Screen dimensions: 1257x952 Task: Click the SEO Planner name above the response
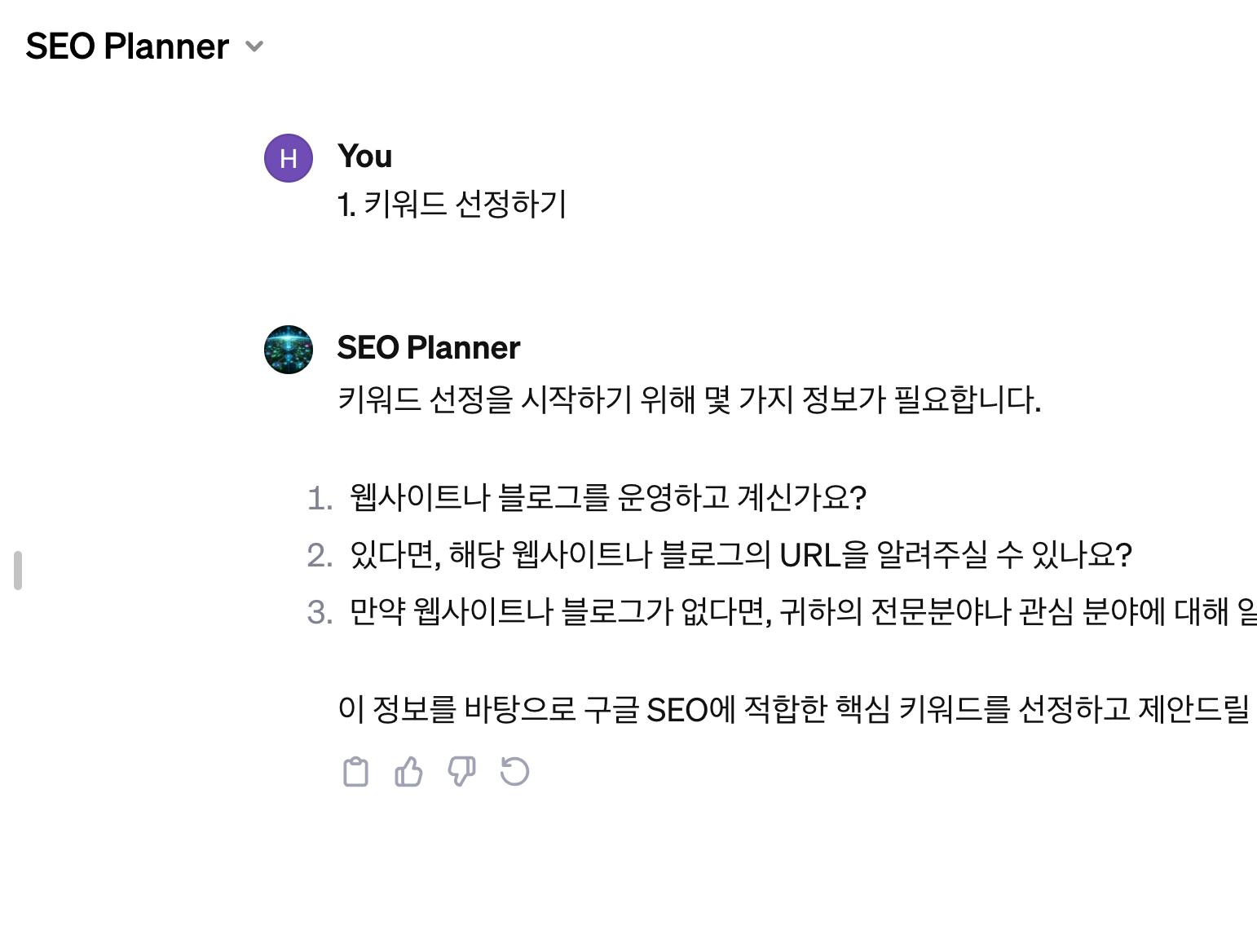point(428,348)
